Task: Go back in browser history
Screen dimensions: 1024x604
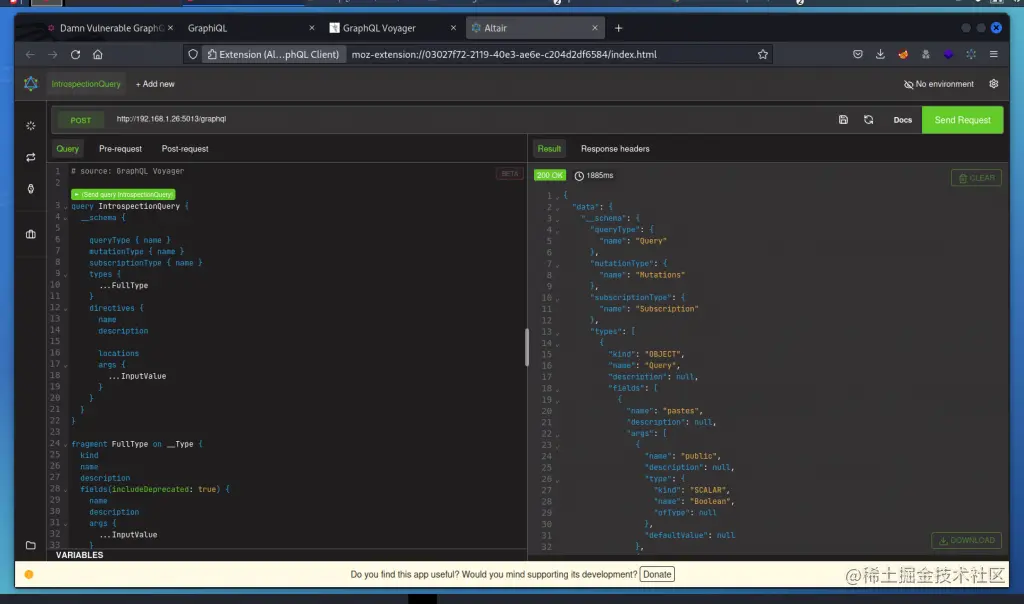Action: (30, 54)
